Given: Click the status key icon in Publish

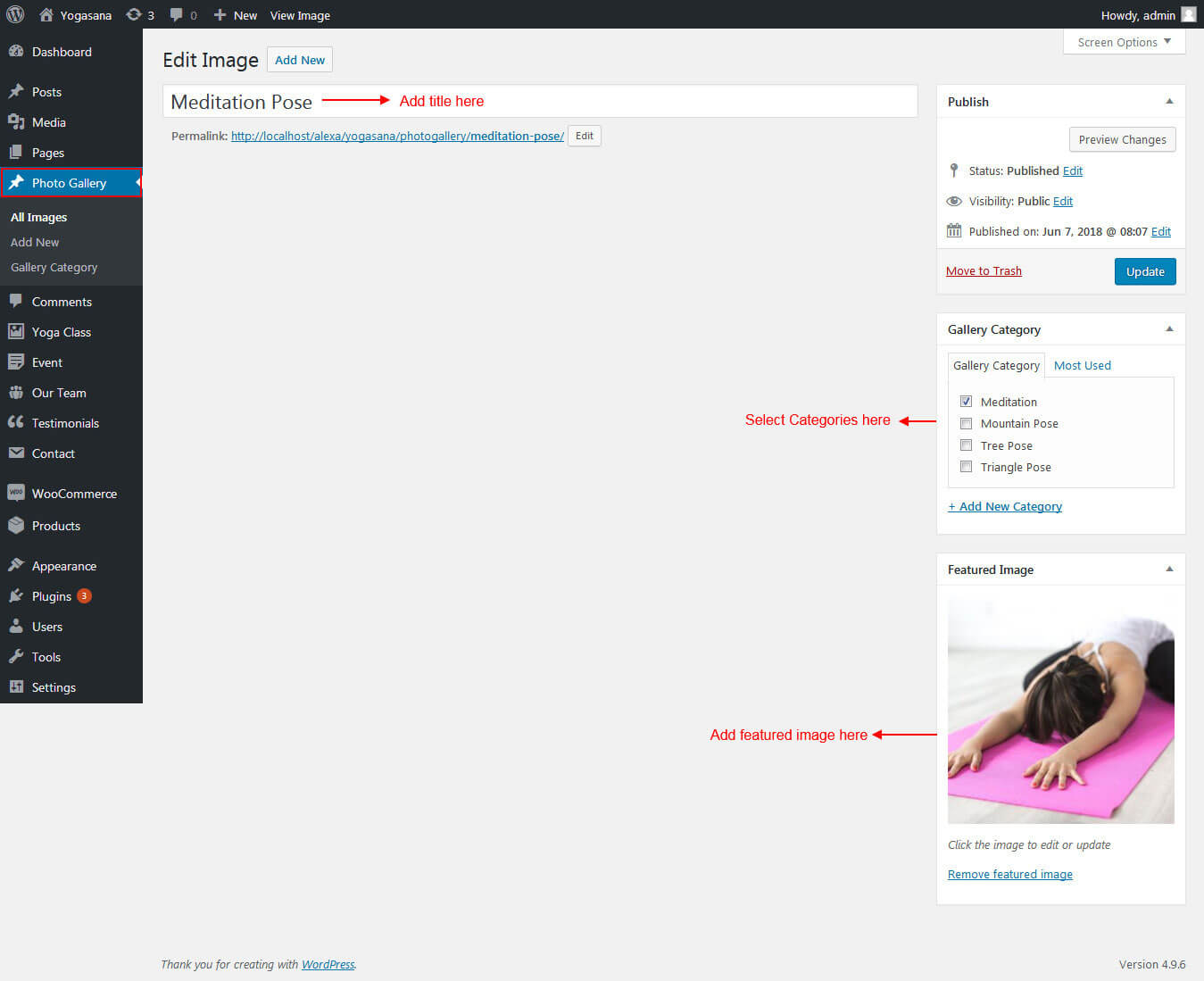Looking at the screenshot, I should coord(954,170).
